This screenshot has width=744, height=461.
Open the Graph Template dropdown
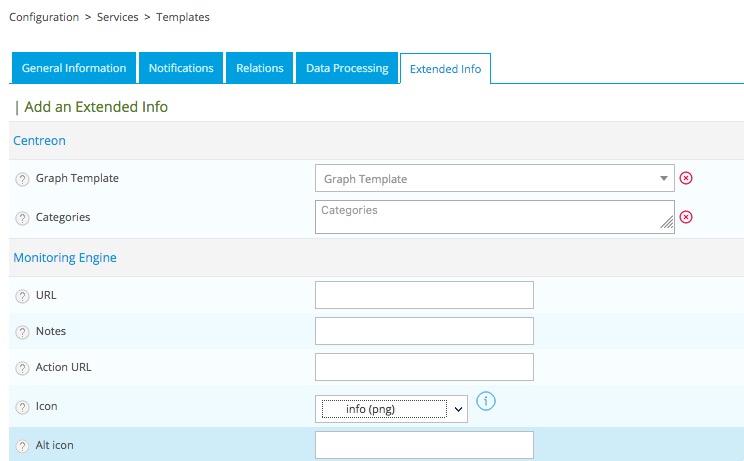494,179
